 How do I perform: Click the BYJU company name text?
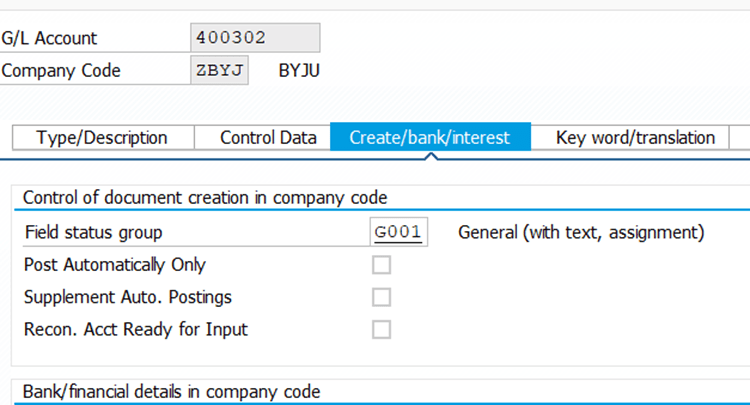(300, 71)
